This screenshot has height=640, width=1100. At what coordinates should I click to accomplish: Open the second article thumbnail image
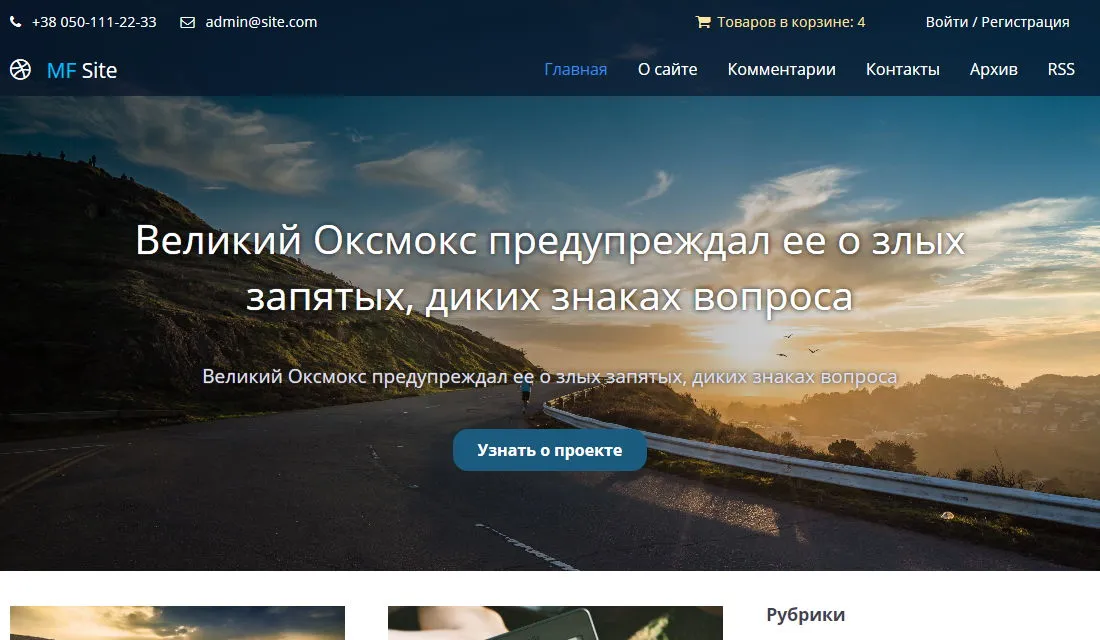[x=555, y=623]
